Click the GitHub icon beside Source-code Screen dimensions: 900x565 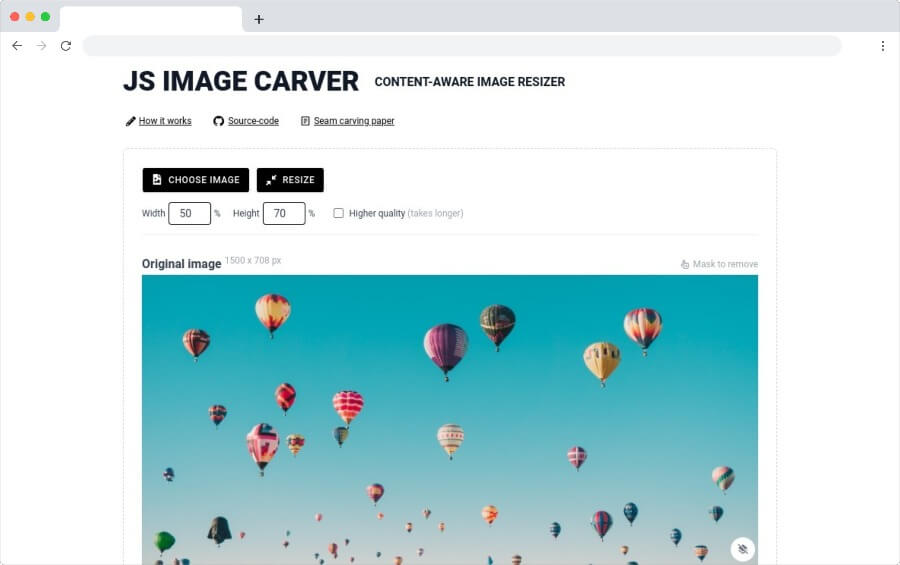tap(218, 121)
